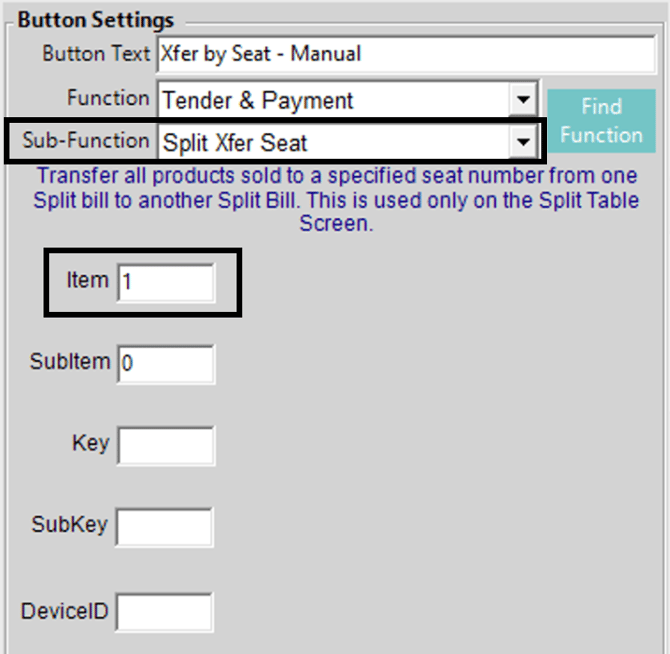This screenshot has height=654, width=670.
Task: Click the Function label text
Action: (x=108, y=98)
